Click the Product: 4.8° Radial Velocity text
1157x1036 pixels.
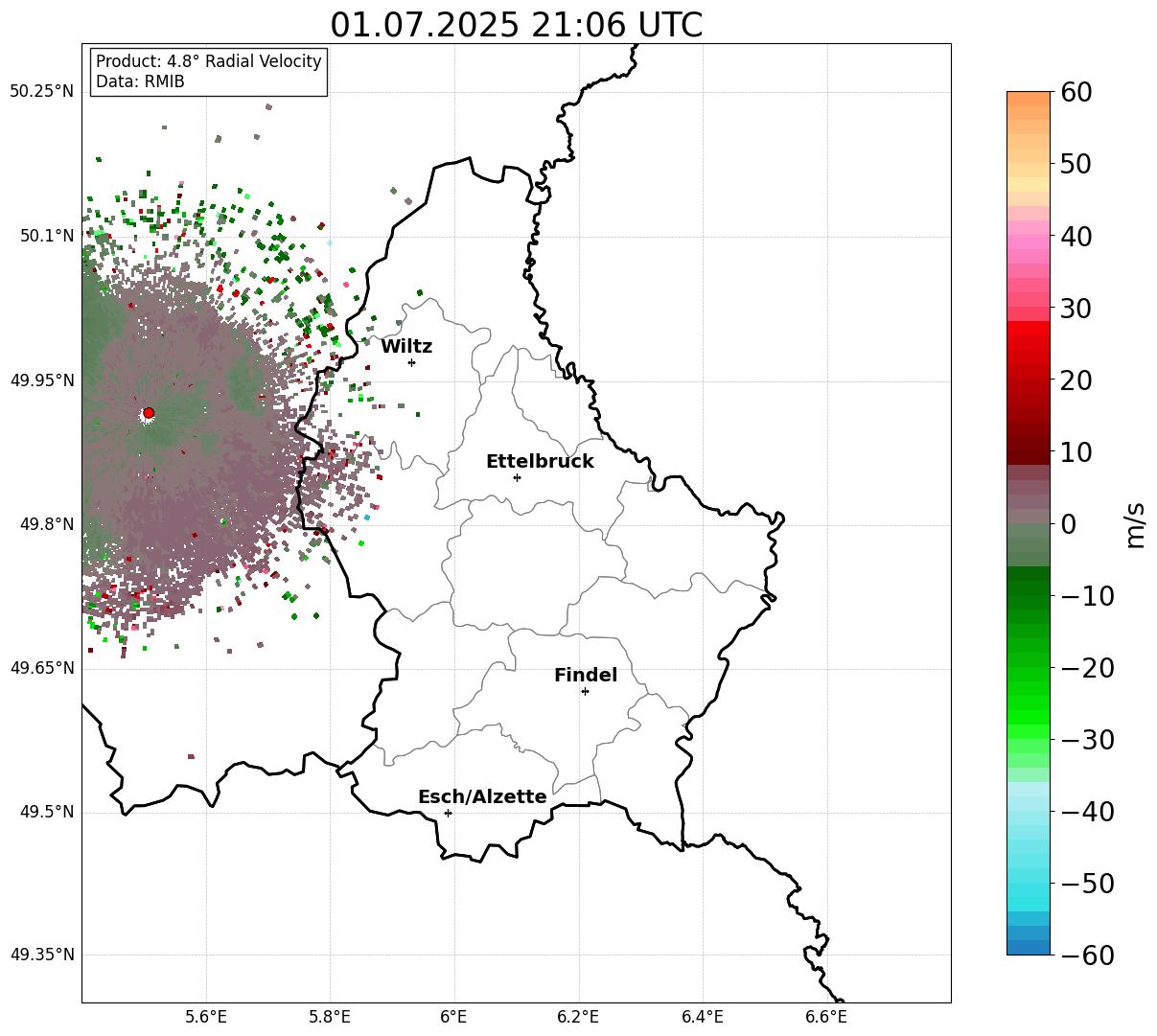(209, 61)
